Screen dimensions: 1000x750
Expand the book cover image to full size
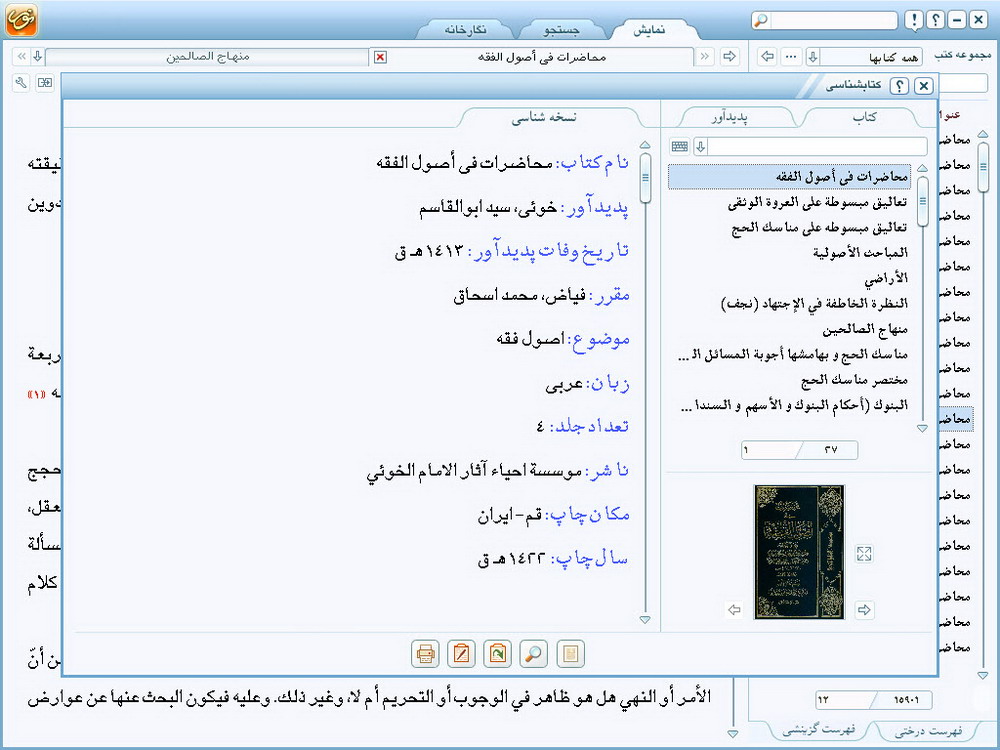click(864, 554)
